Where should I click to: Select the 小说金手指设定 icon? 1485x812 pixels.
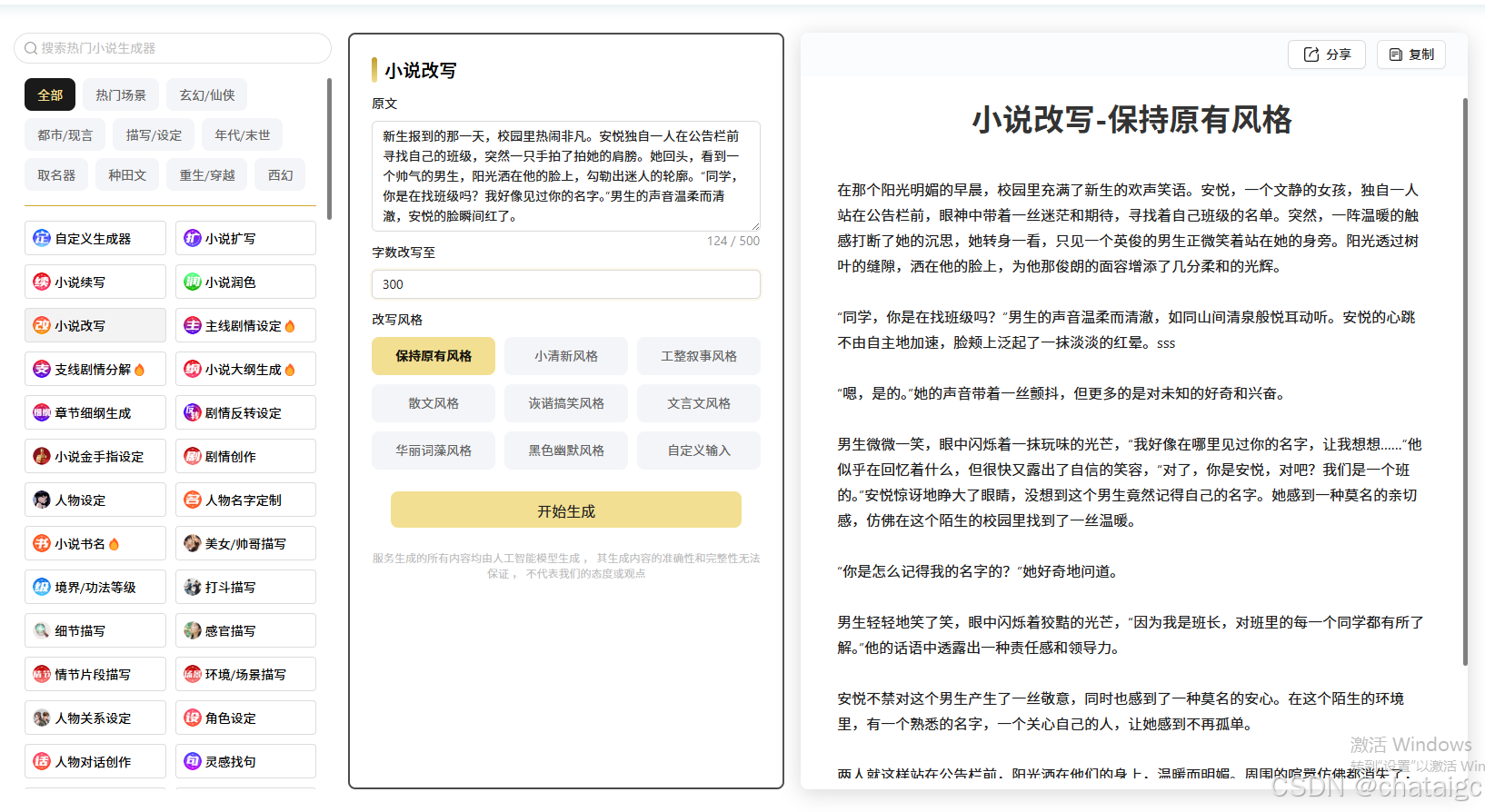point(42,456)
